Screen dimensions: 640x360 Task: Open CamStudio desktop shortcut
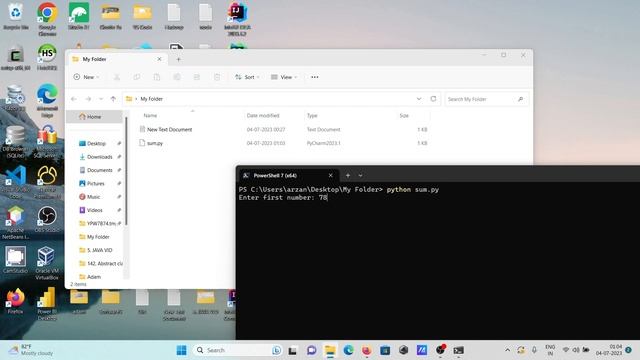15,260
